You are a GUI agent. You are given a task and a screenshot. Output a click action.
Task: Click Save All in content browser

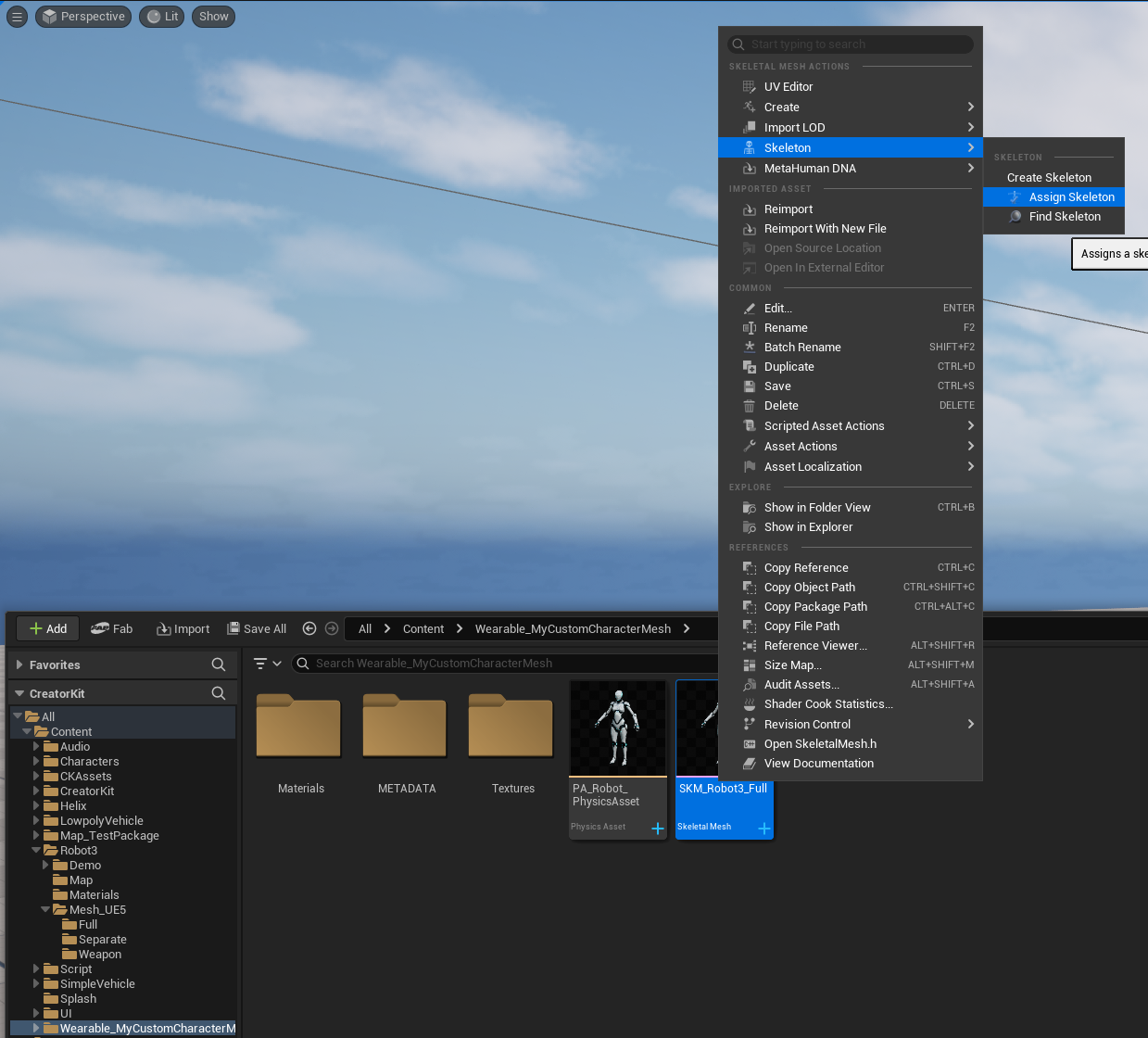[x=257, y=628]
